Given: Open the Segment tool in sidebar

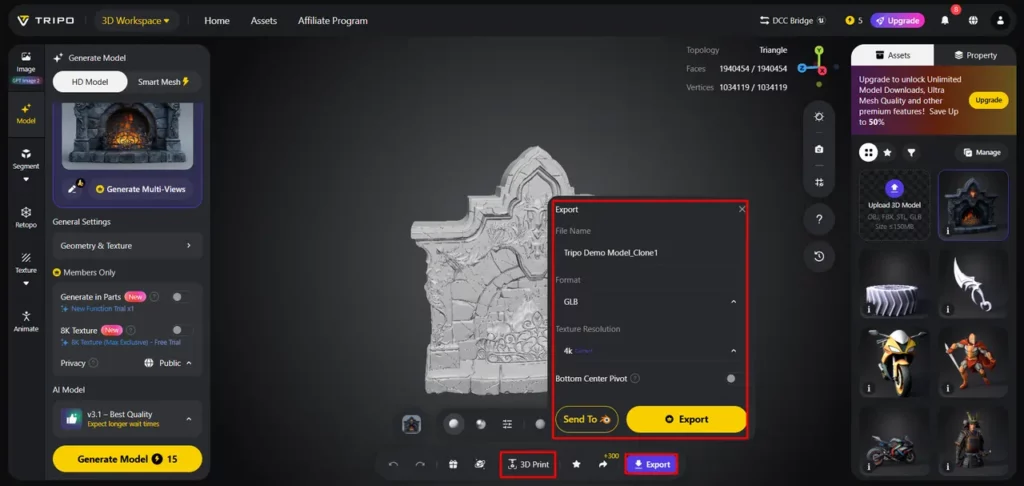Looking at the screenshot, I should tap(26, 159).
